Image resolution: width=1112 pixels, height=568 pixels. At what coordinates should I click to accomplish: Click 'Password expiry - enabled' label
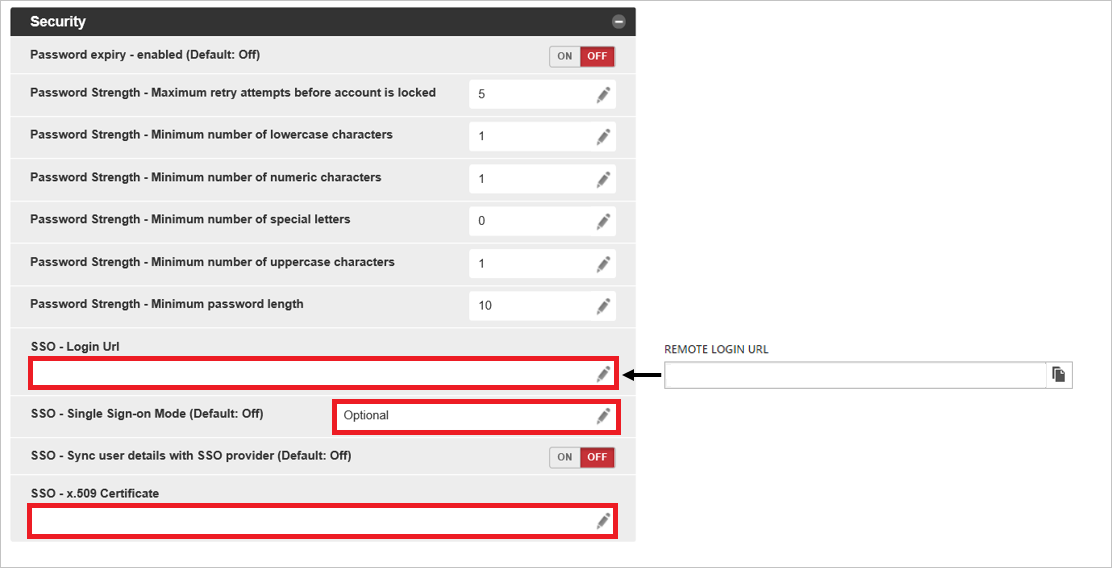coord(145,55)
